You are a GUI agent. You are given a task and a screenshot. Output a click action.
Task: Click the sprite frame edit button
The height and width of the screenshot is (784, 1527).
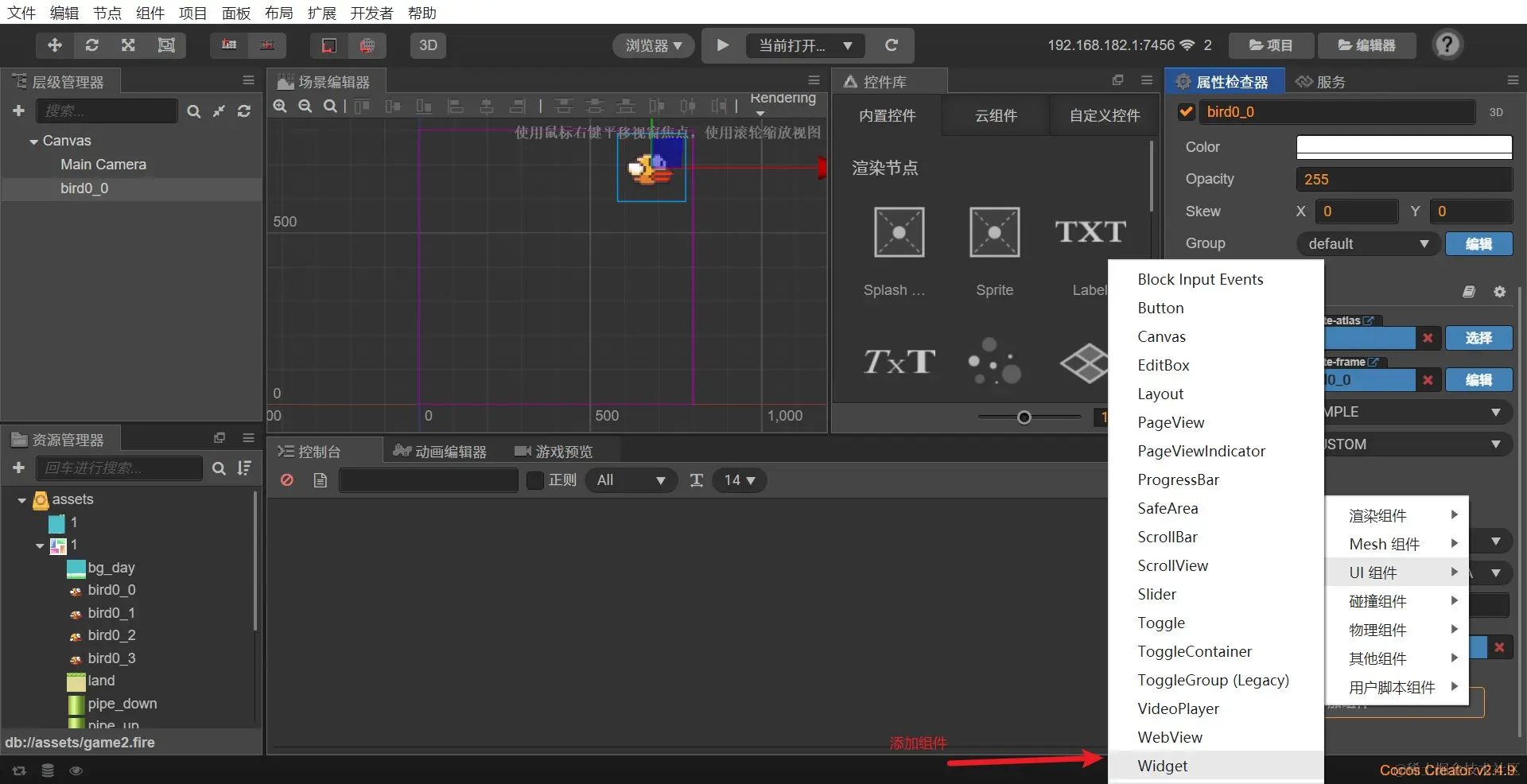coord(1478,380)
